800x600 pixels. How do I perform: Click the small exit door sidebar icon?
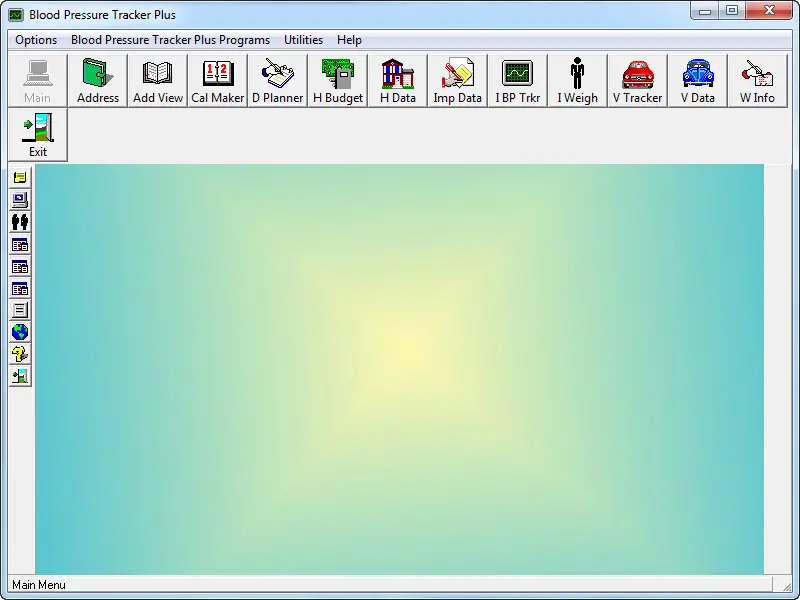20,376
